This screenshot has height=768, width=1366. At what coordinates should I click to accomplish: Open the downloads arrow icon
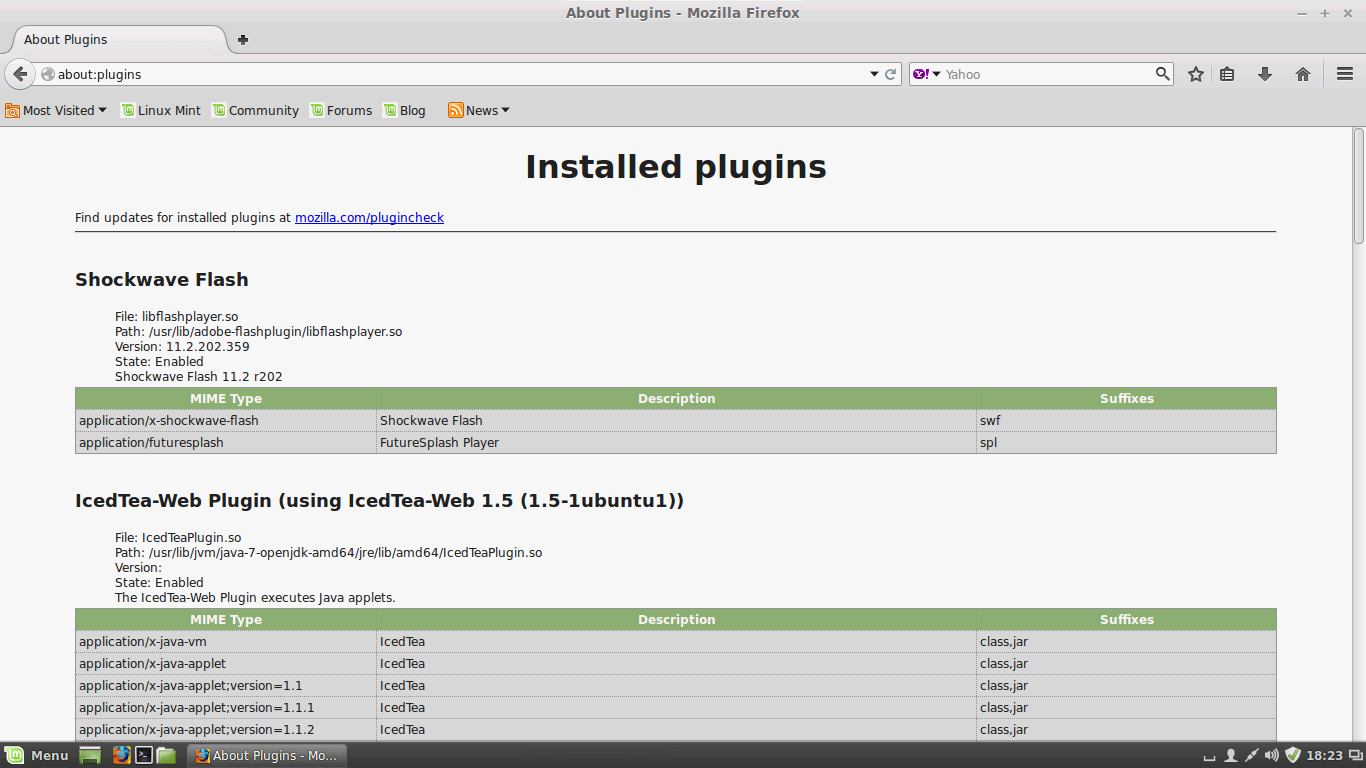(x=1265, y=74)
